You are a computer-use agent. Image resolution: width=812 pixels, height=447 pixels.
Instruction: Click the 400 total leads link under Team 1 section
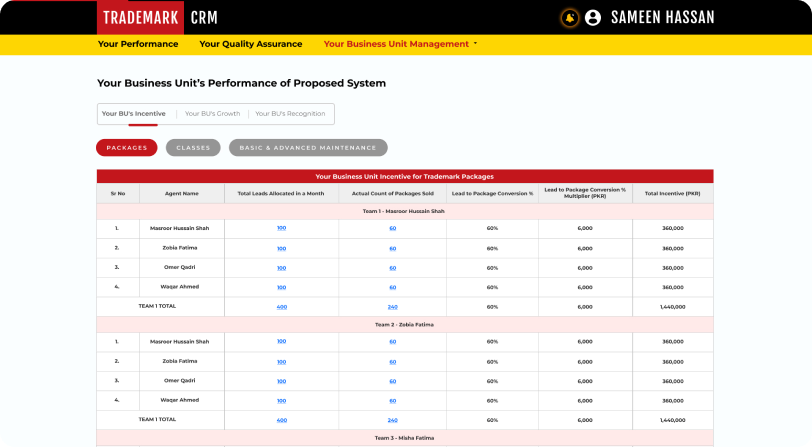[281, 306]
